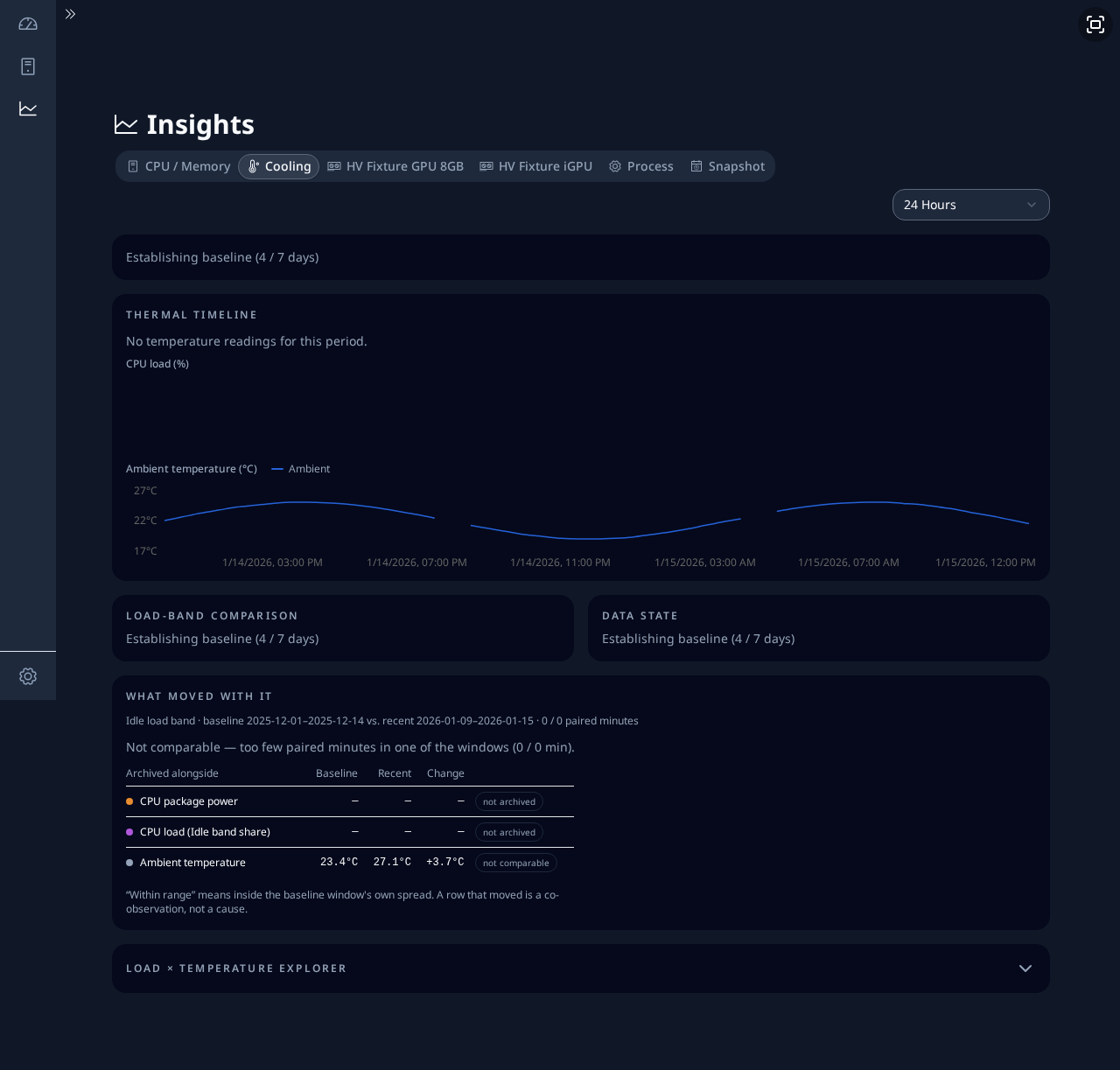Click the Thermal Timeline heading

[192, 315]
